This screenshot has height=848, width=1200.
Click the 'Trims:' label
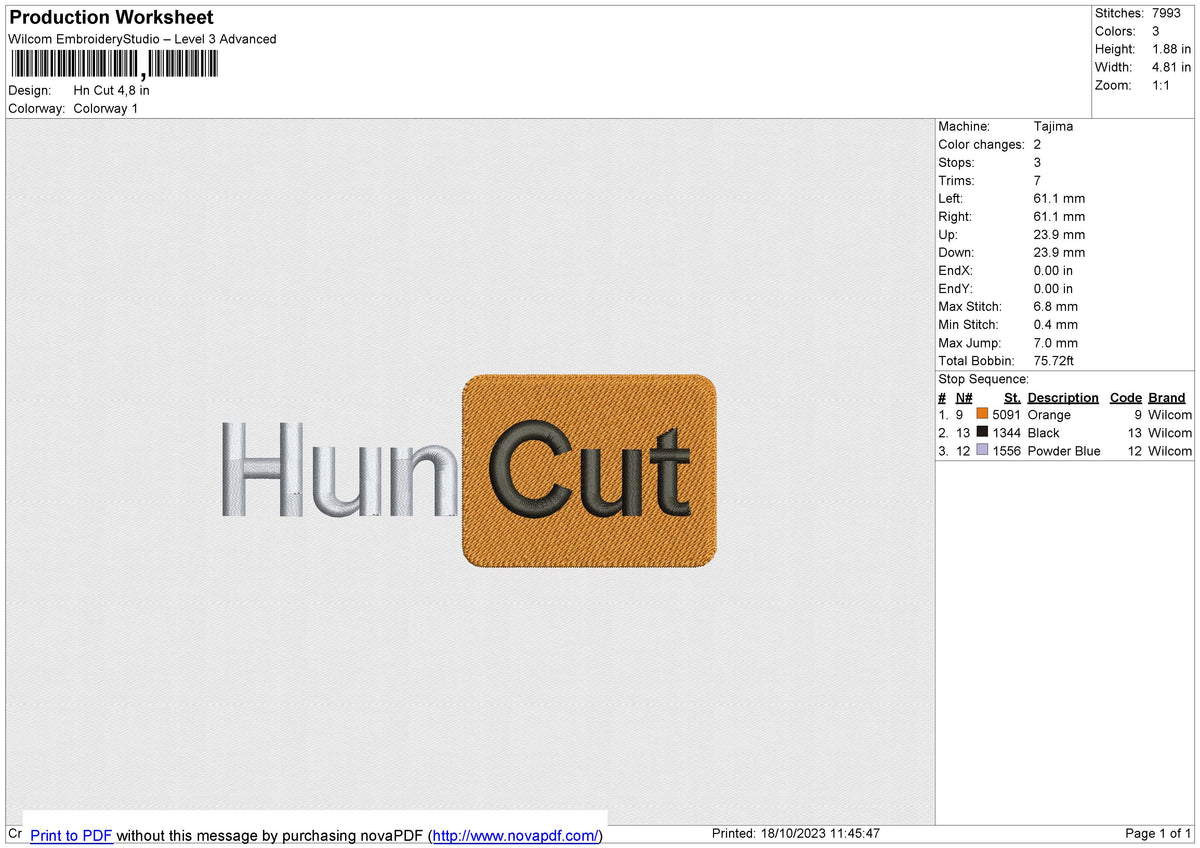[x=956, y=180]
